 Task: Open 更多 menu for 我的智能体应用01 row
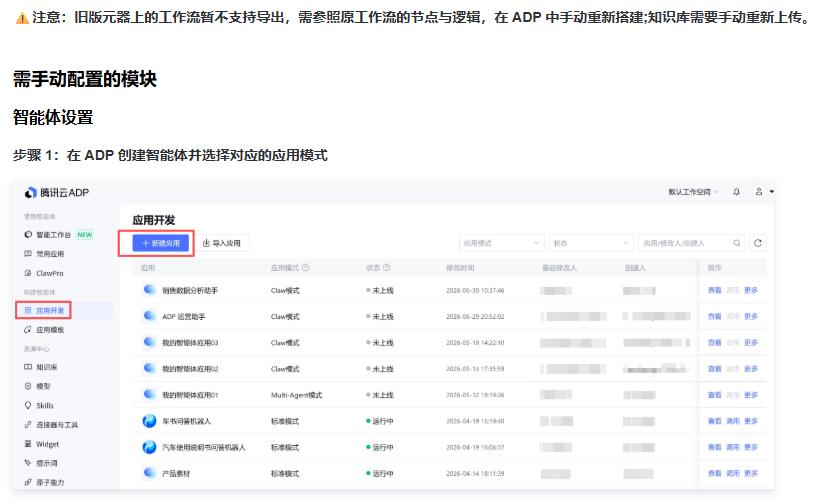coord(751,395)
